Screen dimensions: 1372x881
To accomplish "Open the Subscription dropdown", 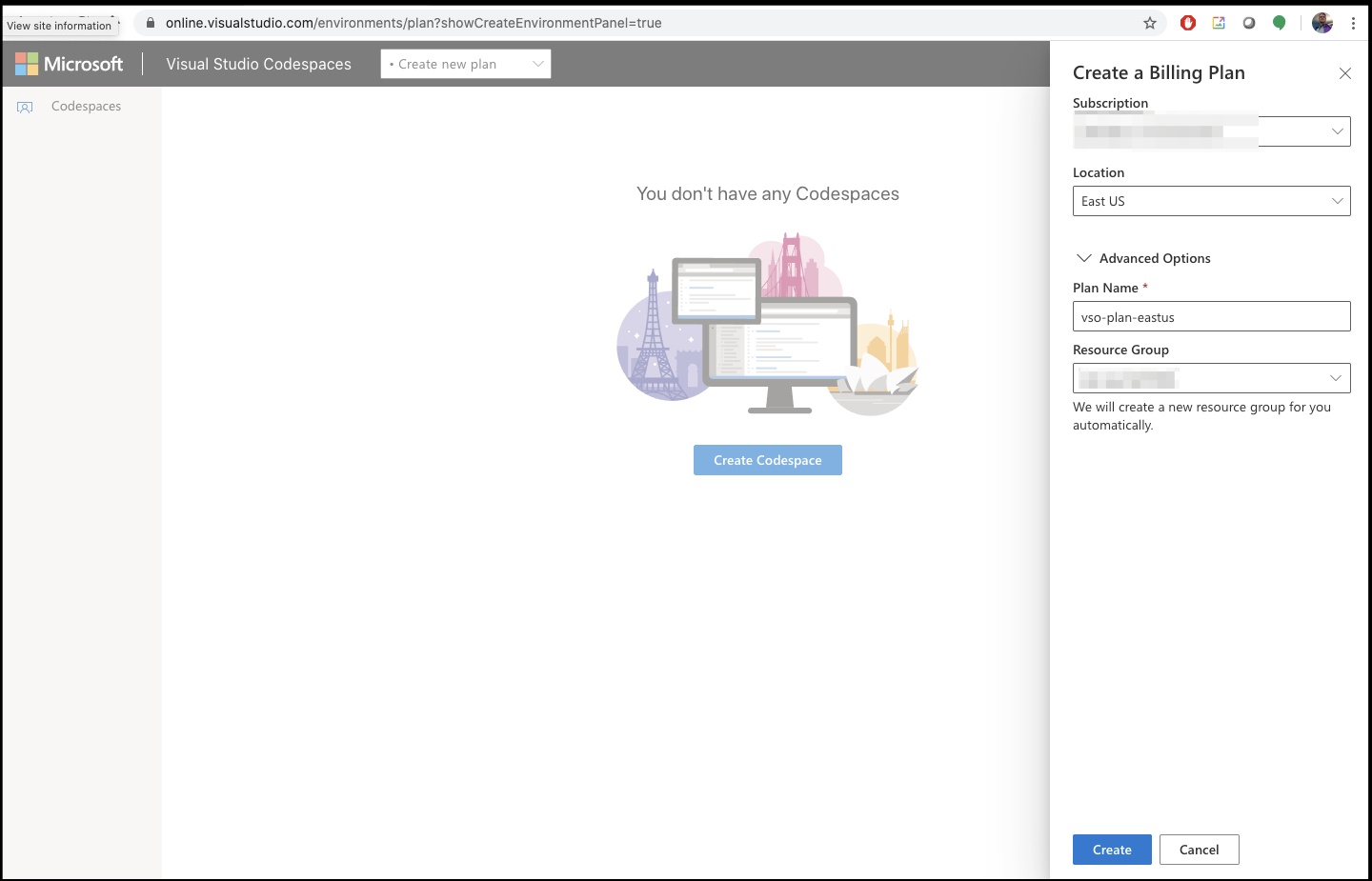I will coord(1212,131).
